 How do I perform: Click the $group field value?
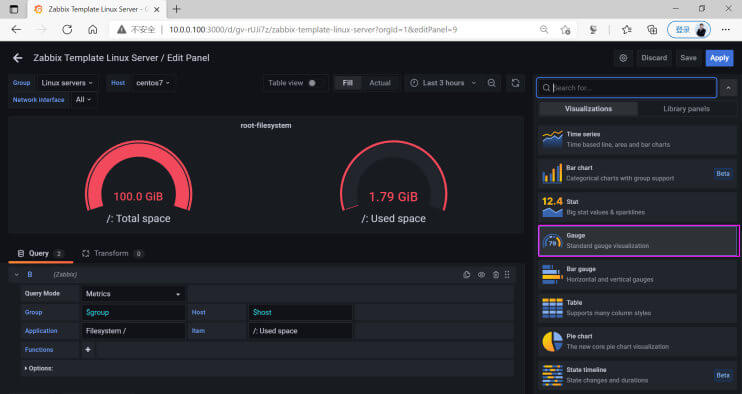point(133,312)
